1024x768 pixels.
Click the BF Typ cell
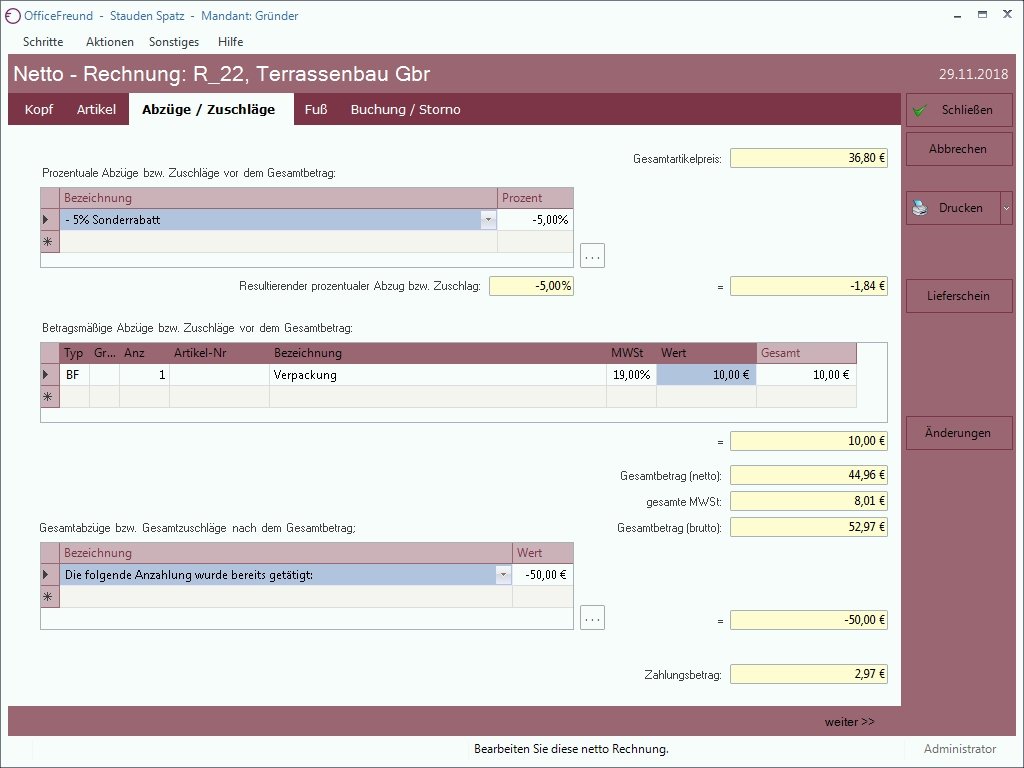tap(74, 375)
